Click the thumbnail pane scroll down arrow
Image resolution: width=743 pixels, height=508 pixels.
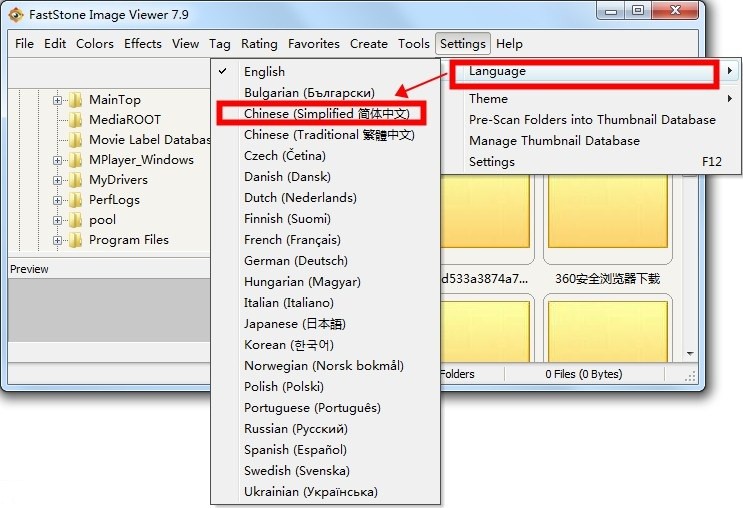tap(690, 354)
